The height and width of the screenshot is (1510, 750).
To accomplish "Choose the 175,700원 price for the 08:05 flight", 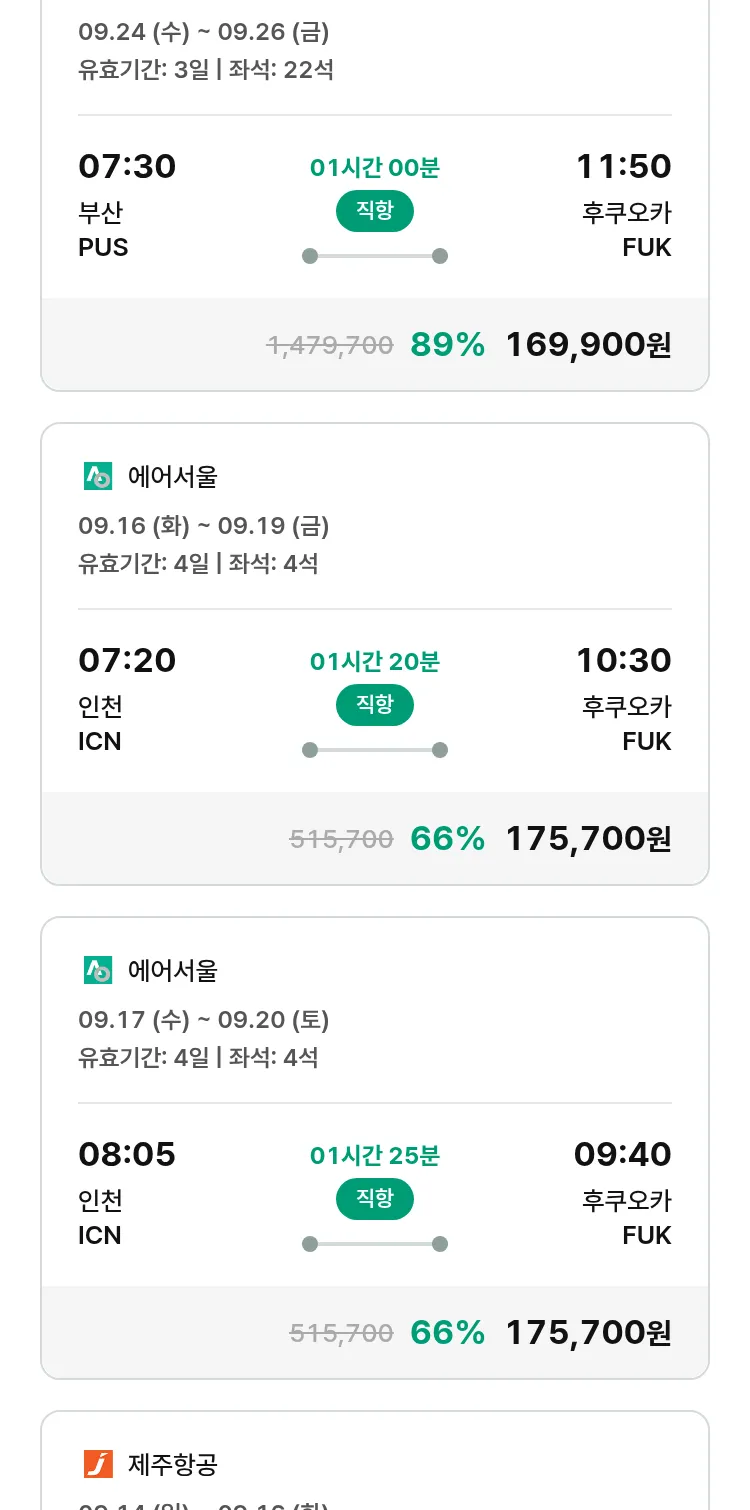I will click(588, 1333).
